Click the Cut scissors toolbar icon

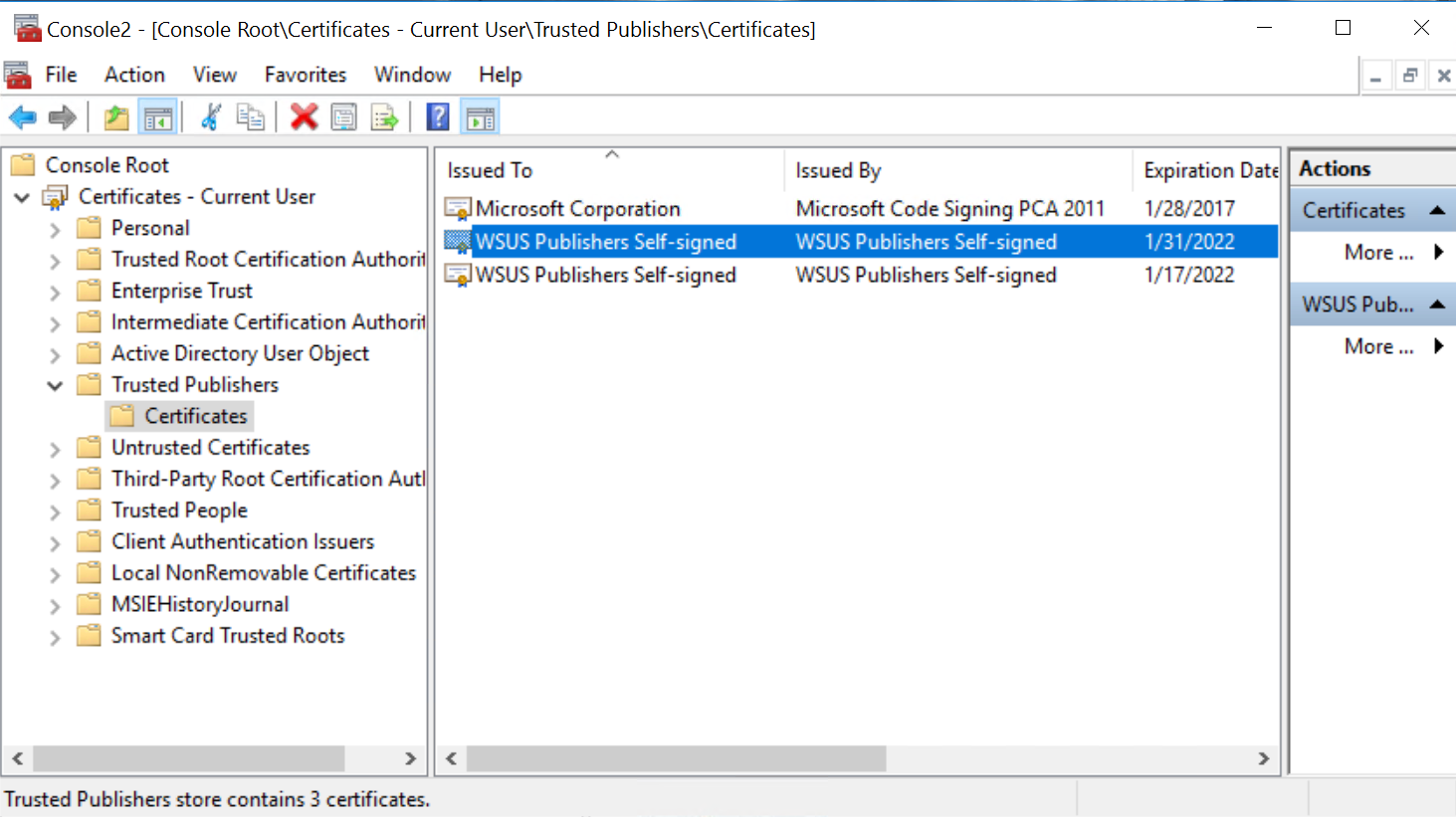coord(210,117)
